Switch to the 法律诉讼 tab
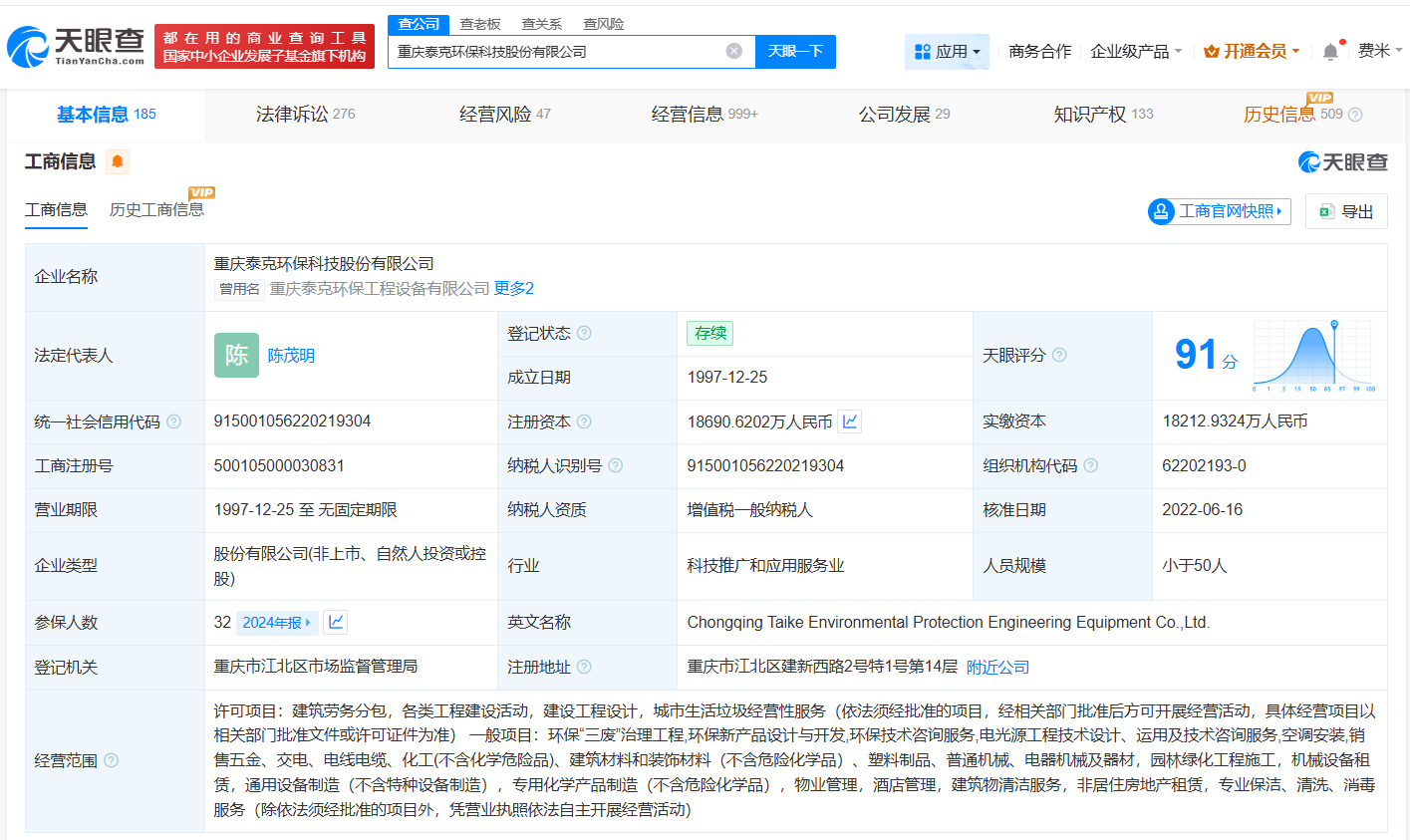The image size is (1410, 840). click(x=292, y=113)
